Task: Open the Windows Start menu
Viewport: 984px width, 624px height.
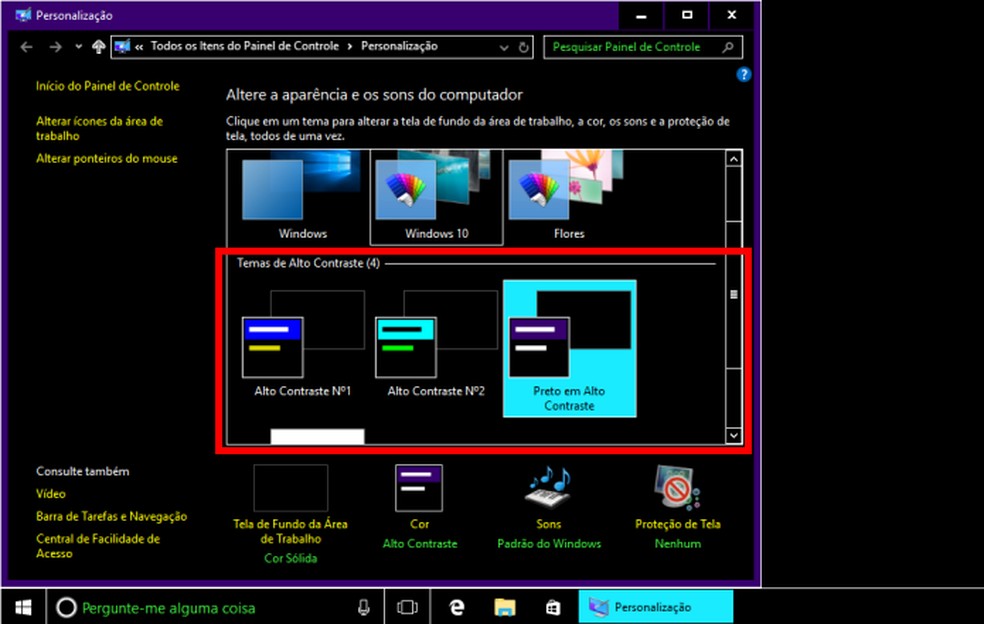Action: pos(23,607)
